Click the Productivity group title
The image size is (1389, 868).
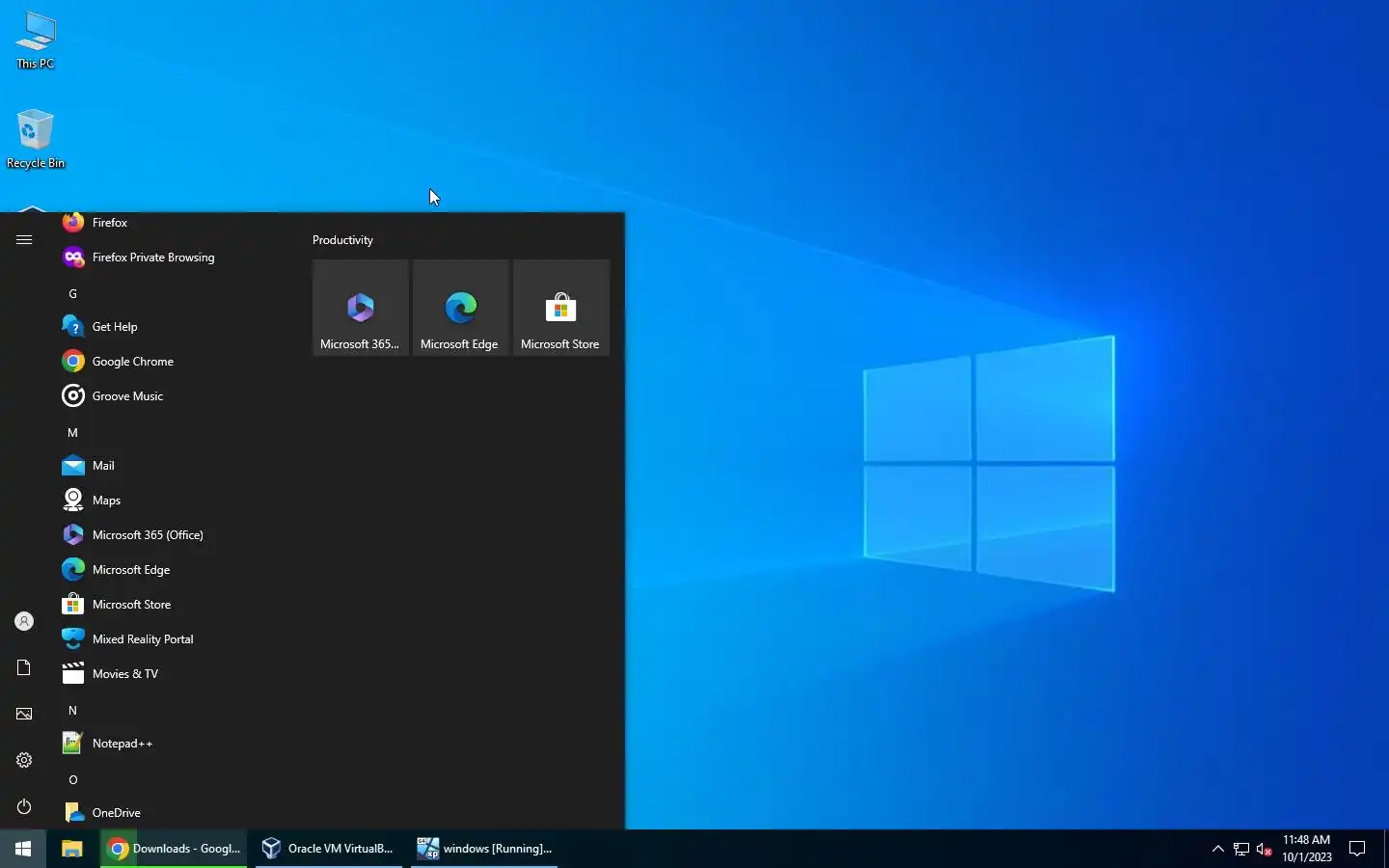click(342, 240)
